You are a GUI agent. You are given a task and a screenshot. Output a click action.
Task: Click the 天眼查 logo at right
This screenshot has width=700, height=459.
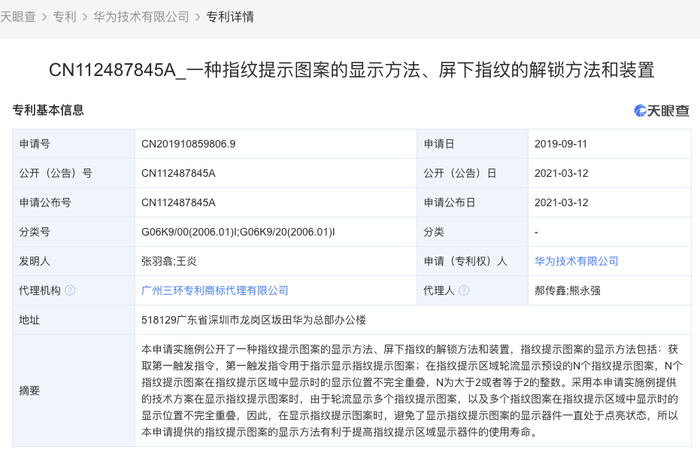point(662,111)
